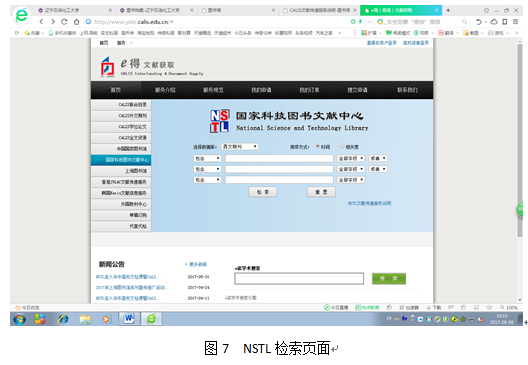Reload the page with the refresh icon
This screenshot has height=365, width=528.
[64, 22]
